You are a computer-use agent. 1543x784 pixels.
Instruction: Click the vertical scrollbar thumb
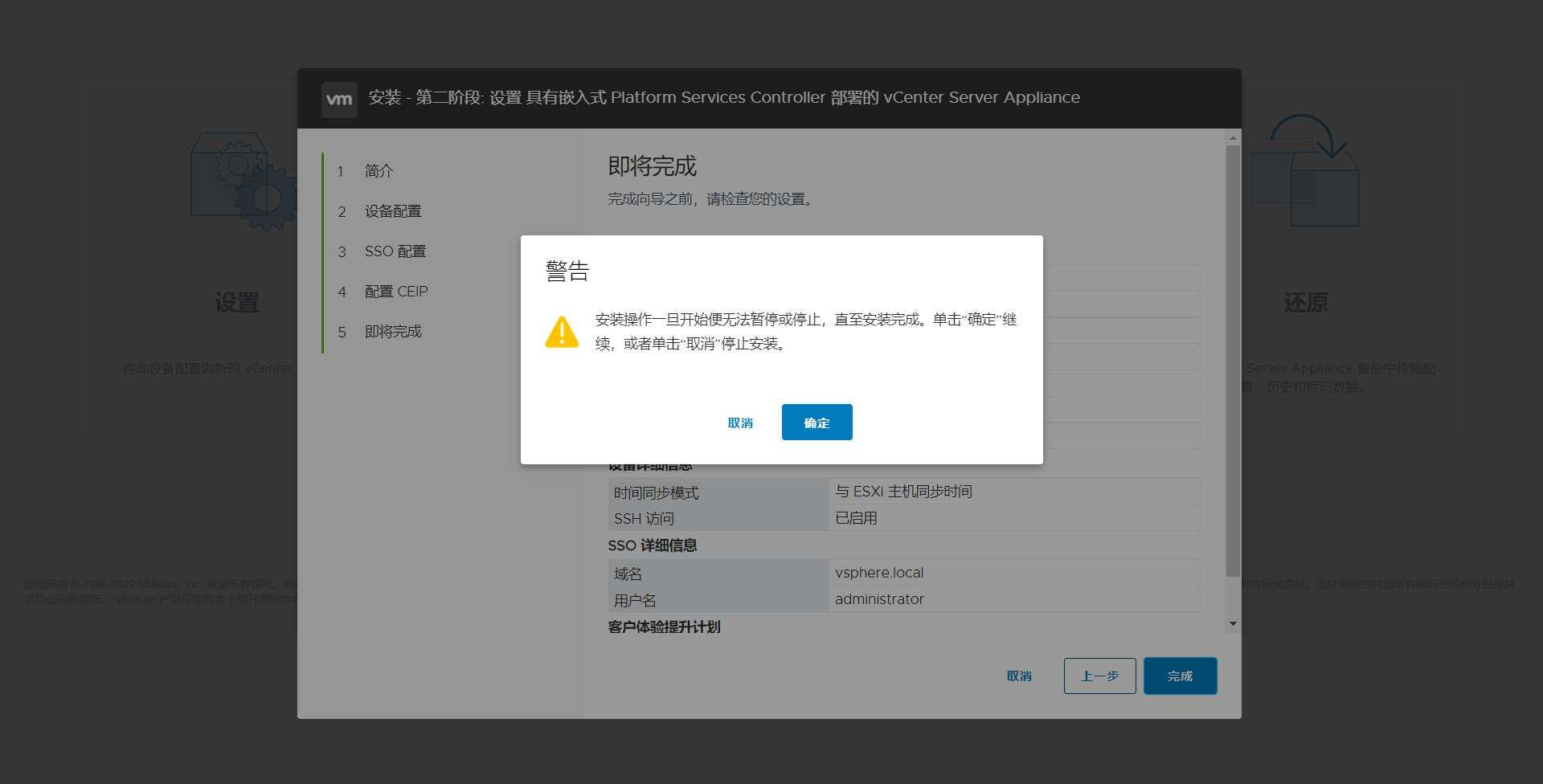(x=1233, y=361)
